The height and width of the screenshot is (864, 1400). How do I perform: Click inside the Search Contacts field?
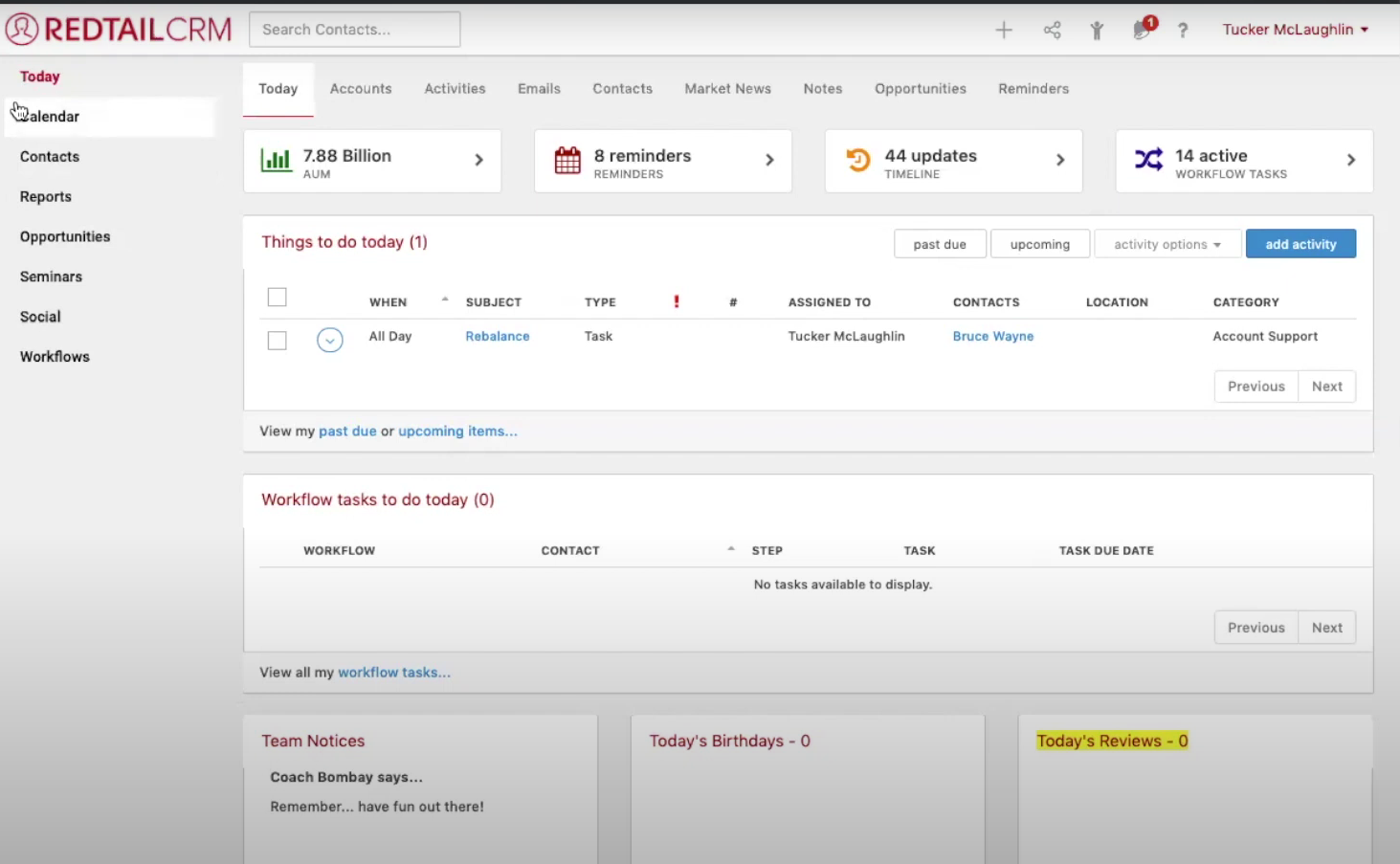pyautogui.click(x=353, y=29)
